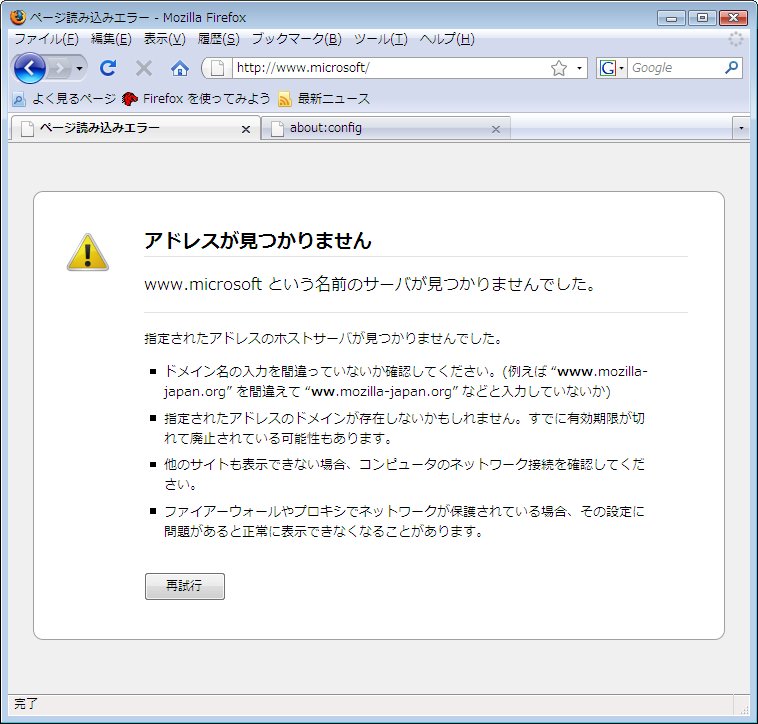
Task: Open the Google search engine selector
Action: [612, 68]
